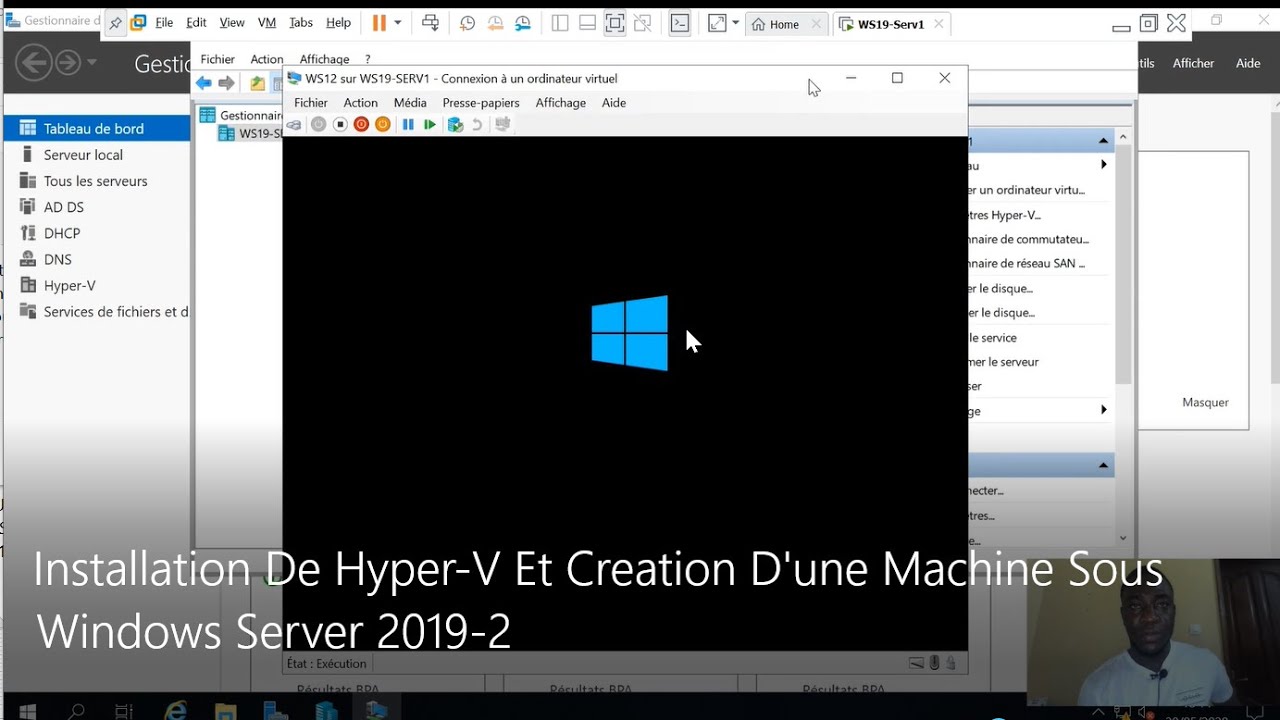Go back in Hyper-V Manager toolbar
1280x720 pixels.
click(x=204, y=83)
